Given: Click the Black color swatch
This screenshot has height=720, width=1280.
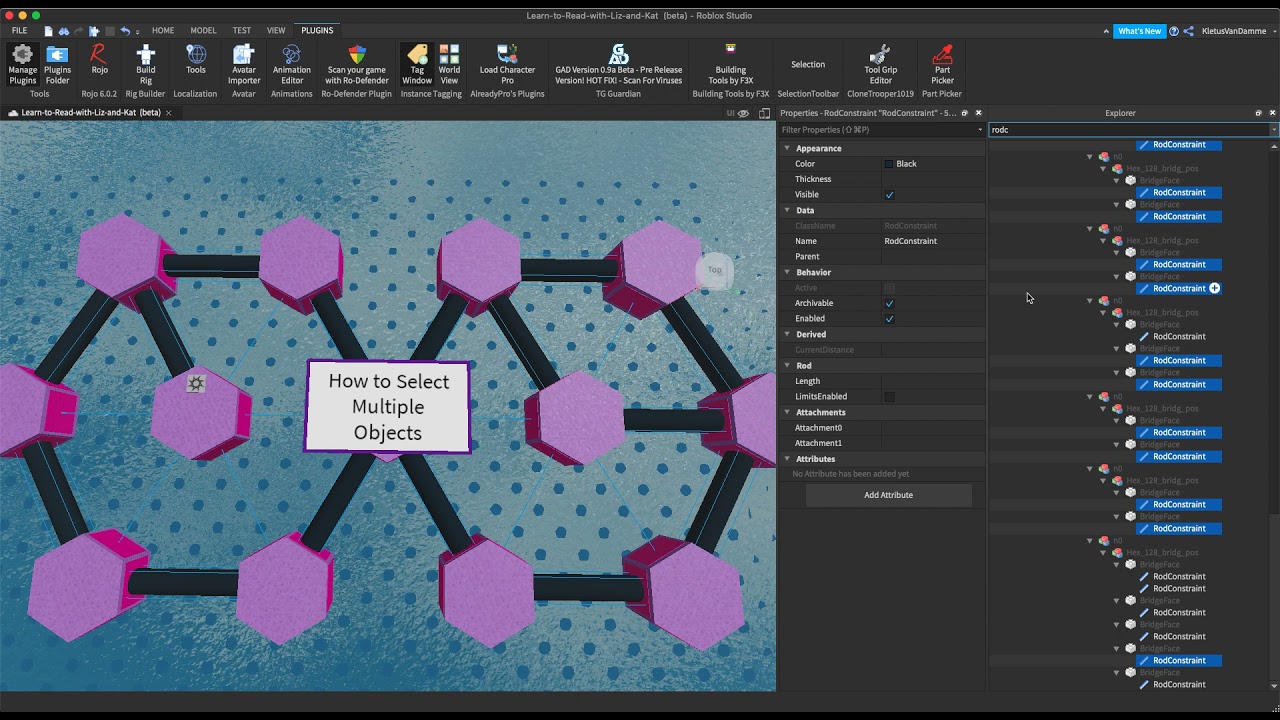Looking at the screenshot, I should click(888, 164).
